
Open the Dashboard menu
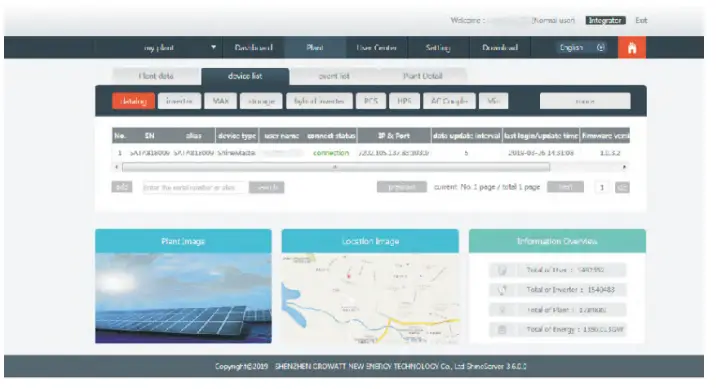pyautogui.click(x=253, y=47)
